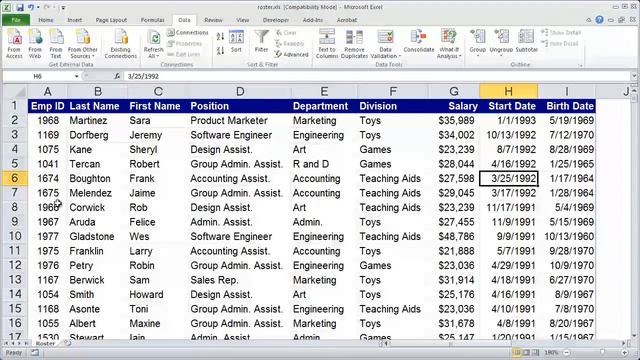This screenshot has height=360, width=640.
Task: Switch to the Developer tab
Action: point(276,20)
